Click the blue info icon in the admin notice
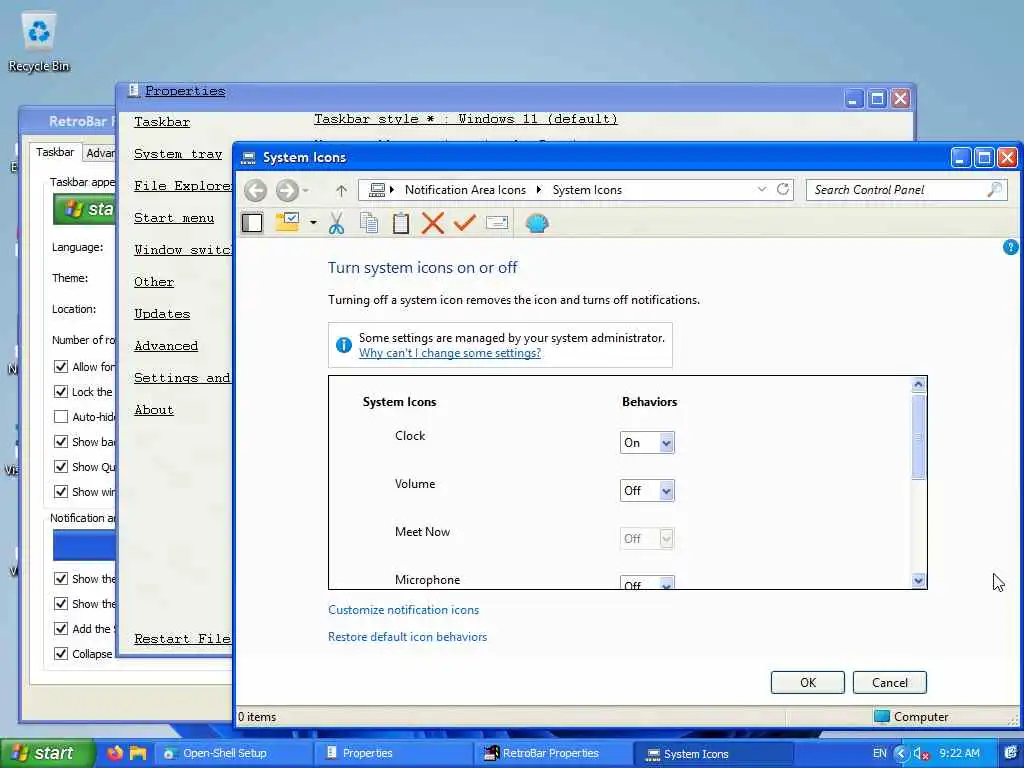 [344, 345]
